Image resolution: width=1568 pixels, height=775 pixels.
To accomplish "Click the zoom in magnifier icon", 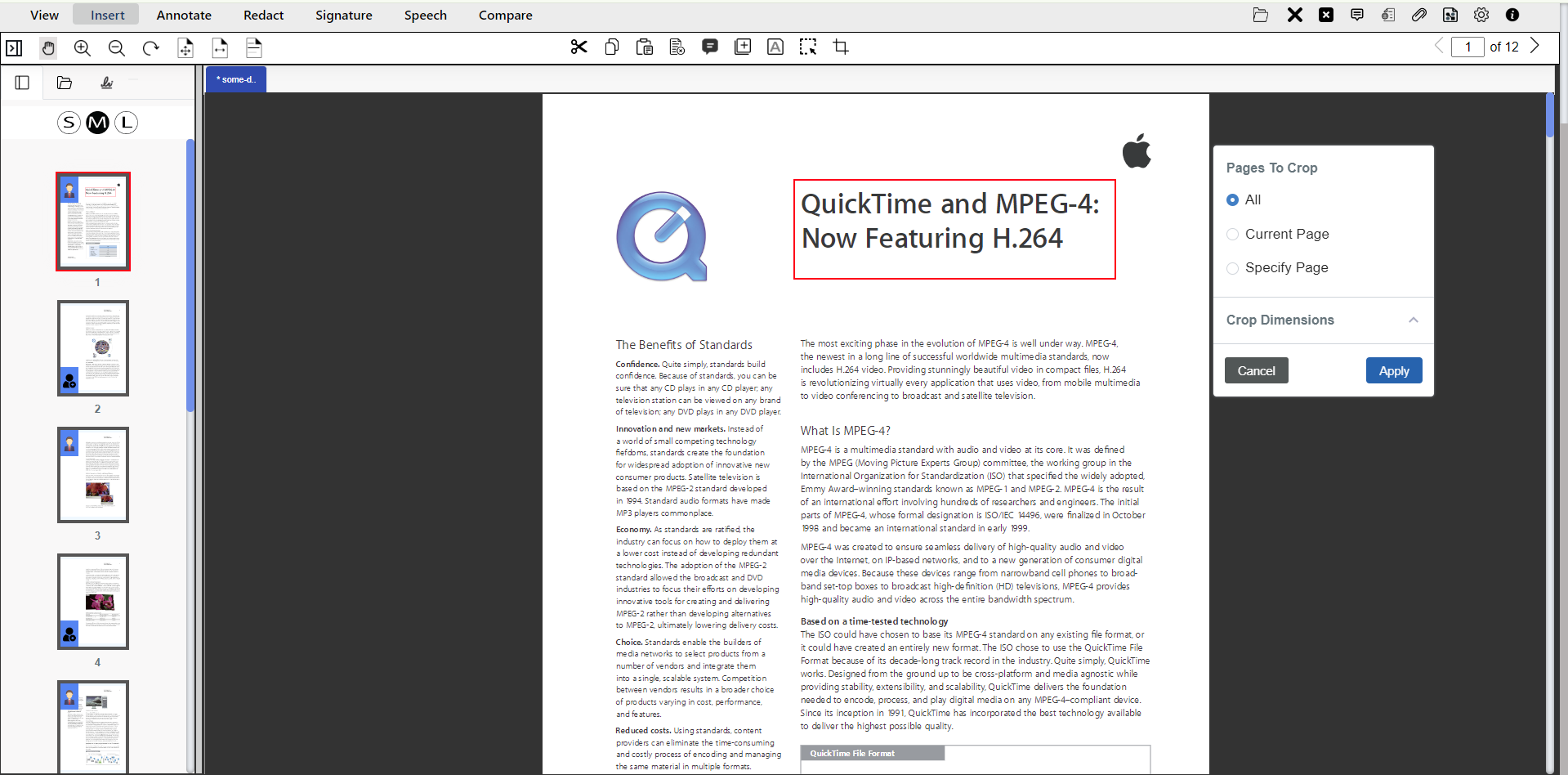I will (x=83, y=48).
